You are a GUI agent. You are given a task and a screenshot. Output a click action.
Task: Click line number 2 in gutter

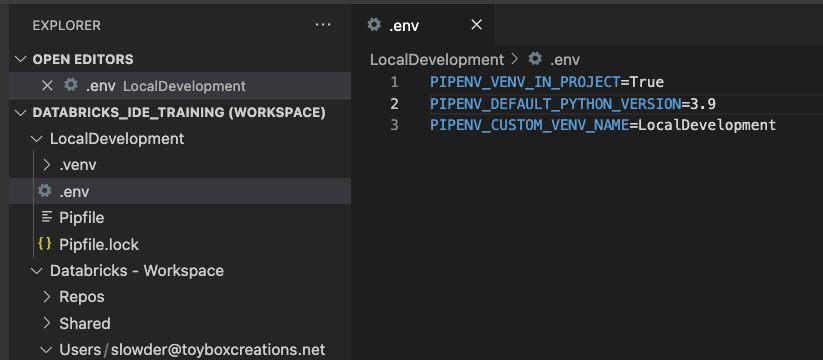394,104
